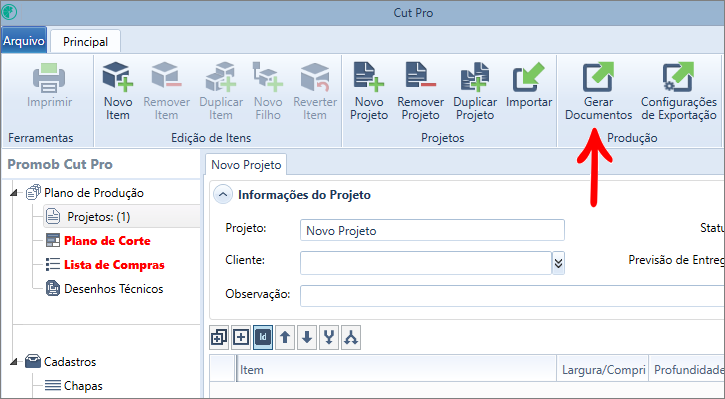Screen dimensions: 725x399
Task: Collapse the Informações do Projeto section
Action: 223,195
